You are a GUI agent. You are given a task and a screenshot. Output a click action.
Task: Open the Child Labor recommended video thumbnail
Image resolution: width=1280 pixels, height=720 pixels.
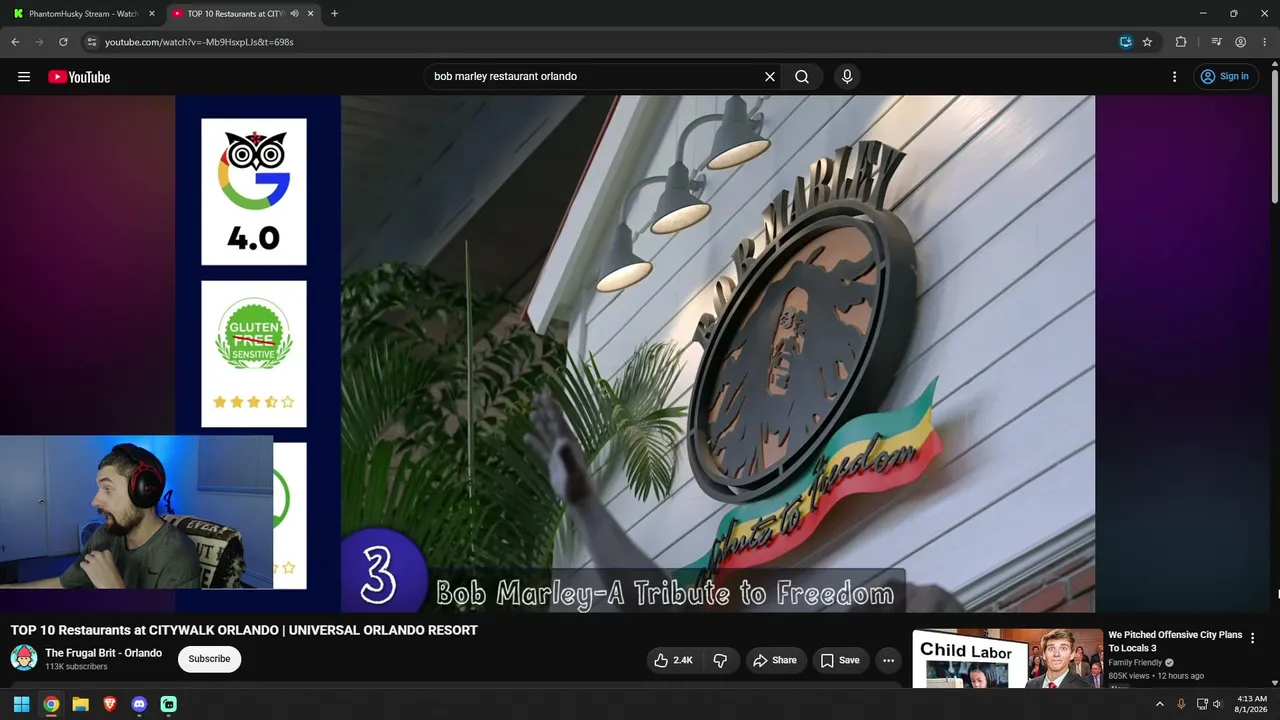1007,658
